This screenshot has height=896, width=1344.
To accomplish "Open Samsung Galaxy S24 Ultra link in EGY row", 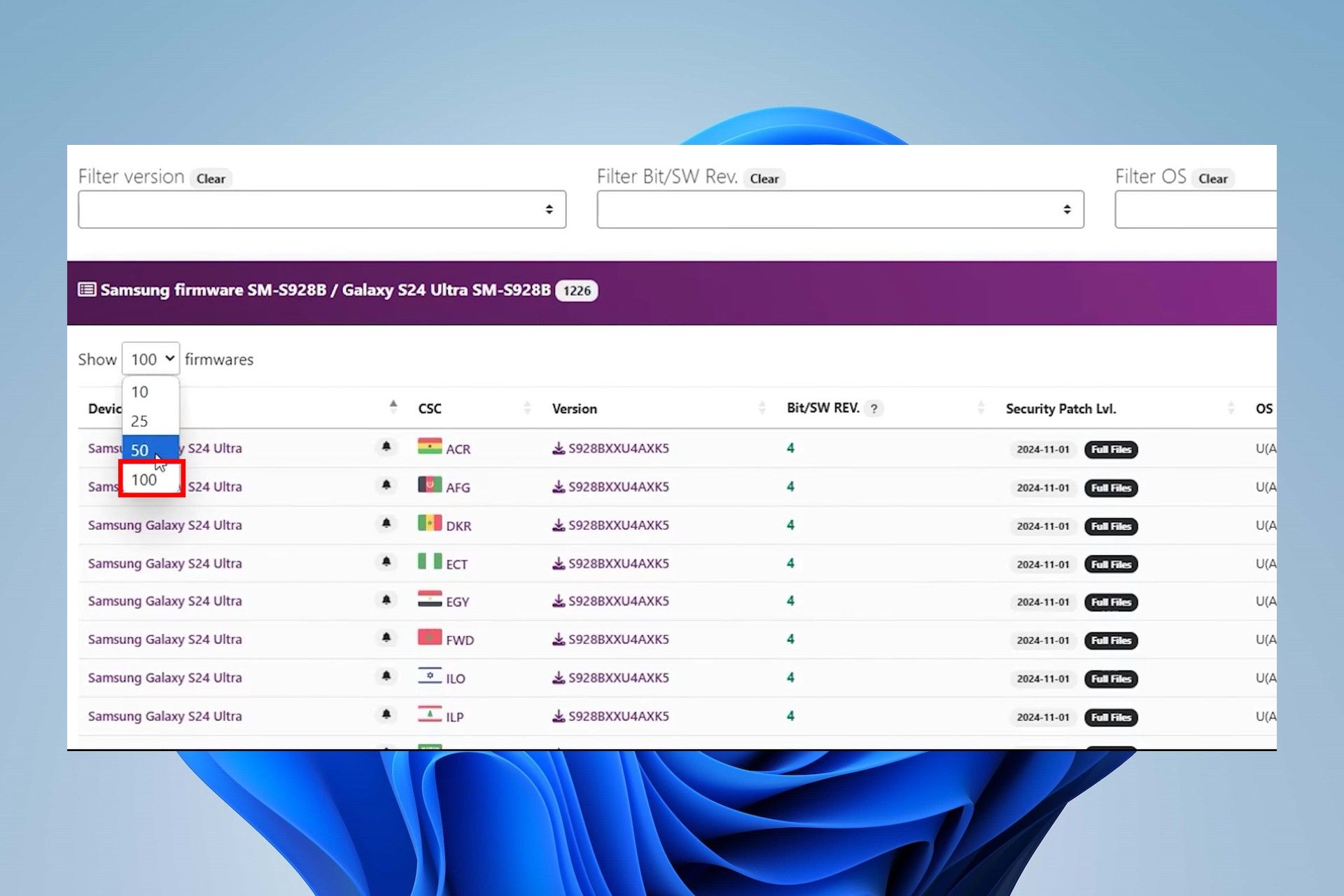I will (x=165, y=601).
